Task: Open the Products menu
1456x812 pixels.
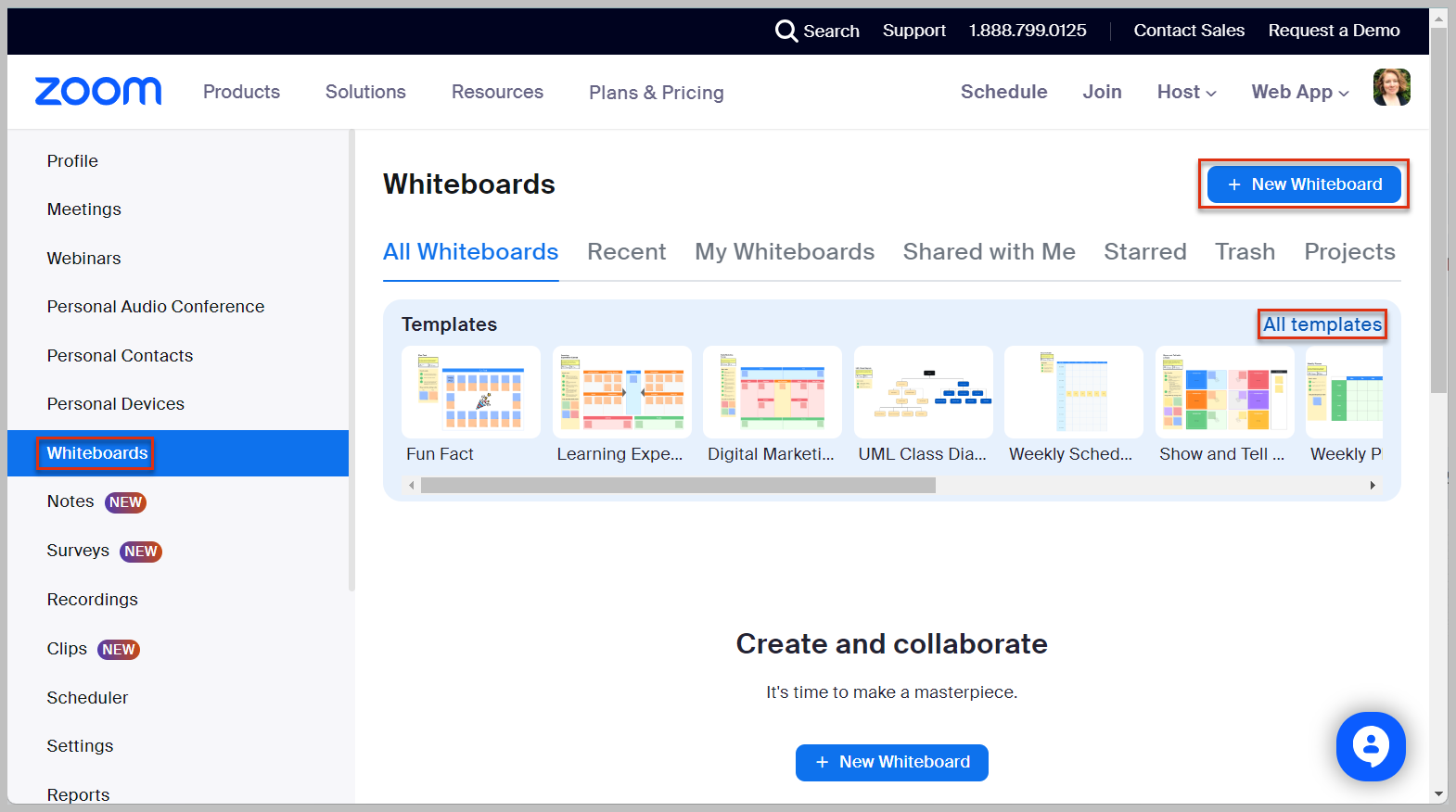Action: pyautogui.click(x=241, y=92)
